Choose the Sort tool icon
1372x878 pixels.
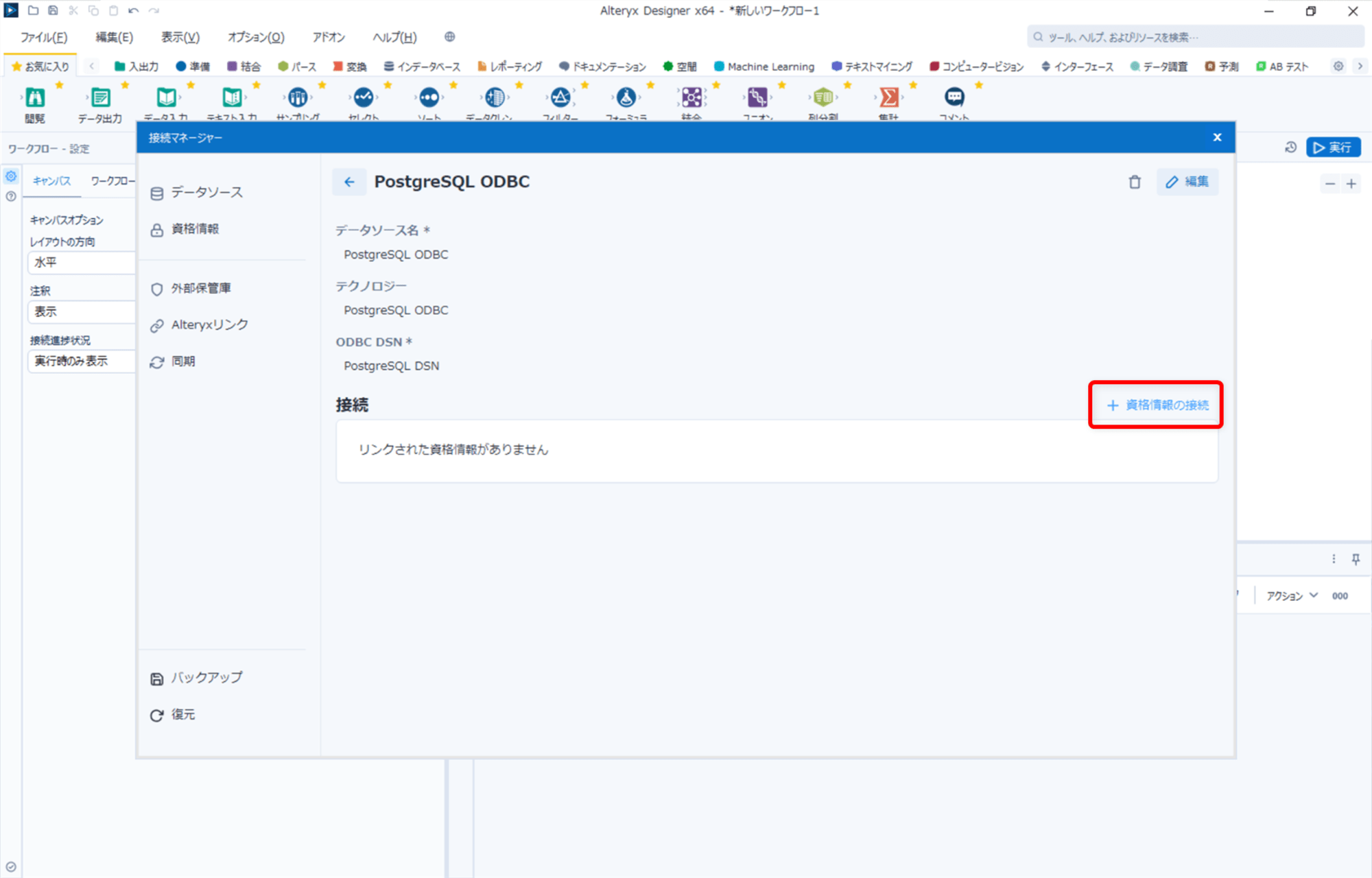[x=429, y=97]
